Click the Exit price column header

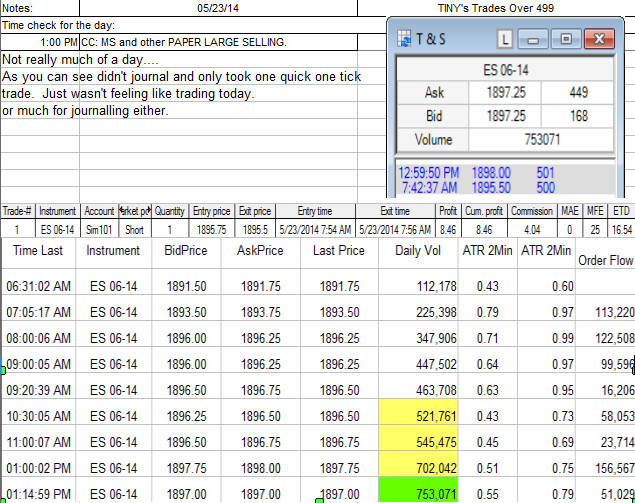255,211
